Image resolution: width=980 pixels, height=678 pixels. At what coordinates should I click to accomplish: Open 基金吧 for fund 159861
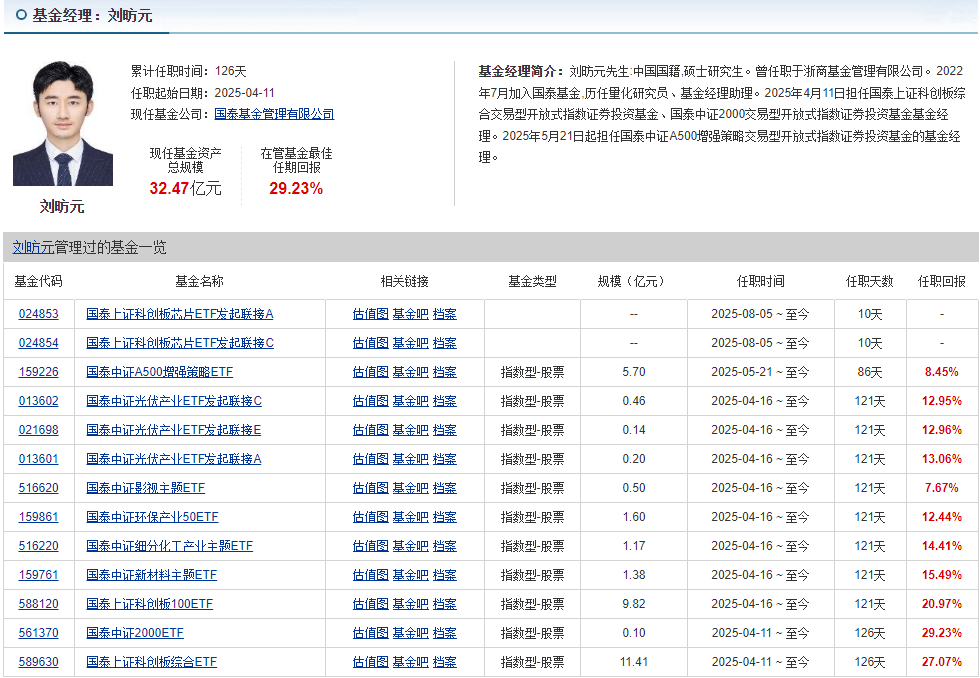410,517
